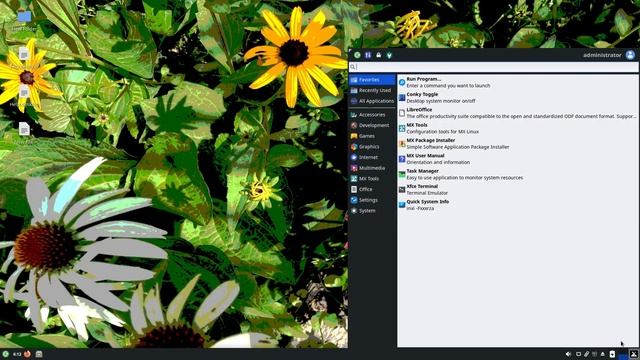This screenshot has width=640, height=360.
Task: Open Firefox from the taskbar
Action: pyautogui.click(x=27, y=354)
